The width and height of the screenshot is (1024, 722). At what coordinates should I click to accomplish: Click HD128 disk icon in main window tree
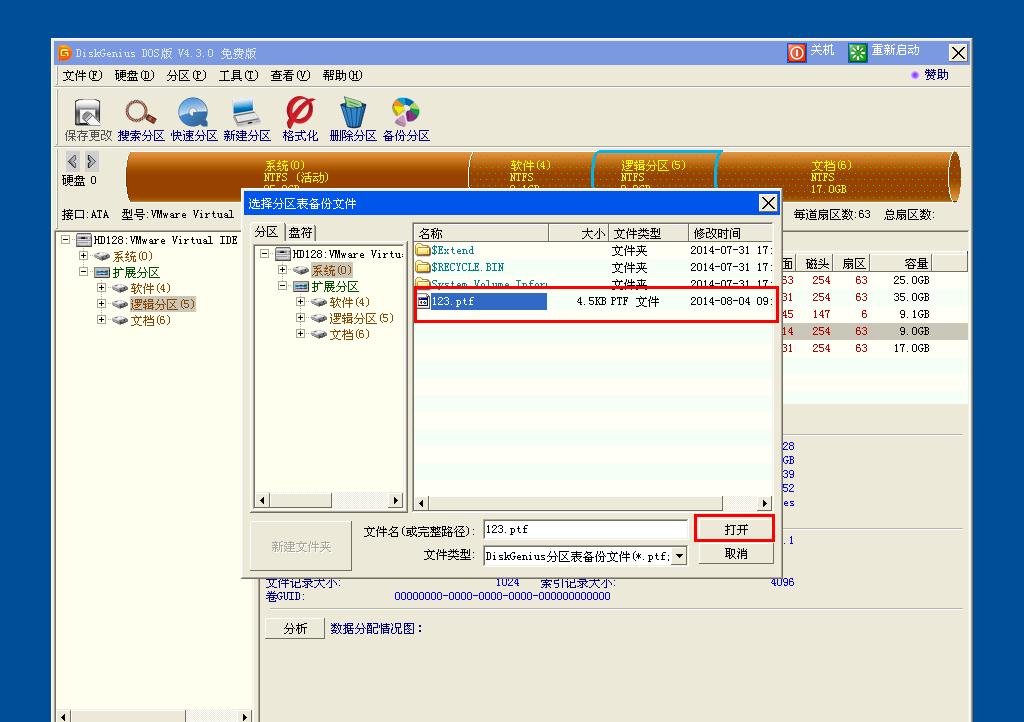(84, 240)
